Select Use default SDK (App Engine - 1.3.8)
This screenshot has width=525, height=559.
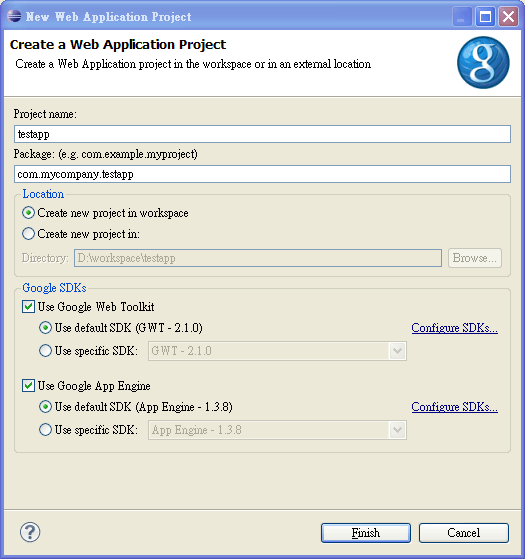click(135, 407)
